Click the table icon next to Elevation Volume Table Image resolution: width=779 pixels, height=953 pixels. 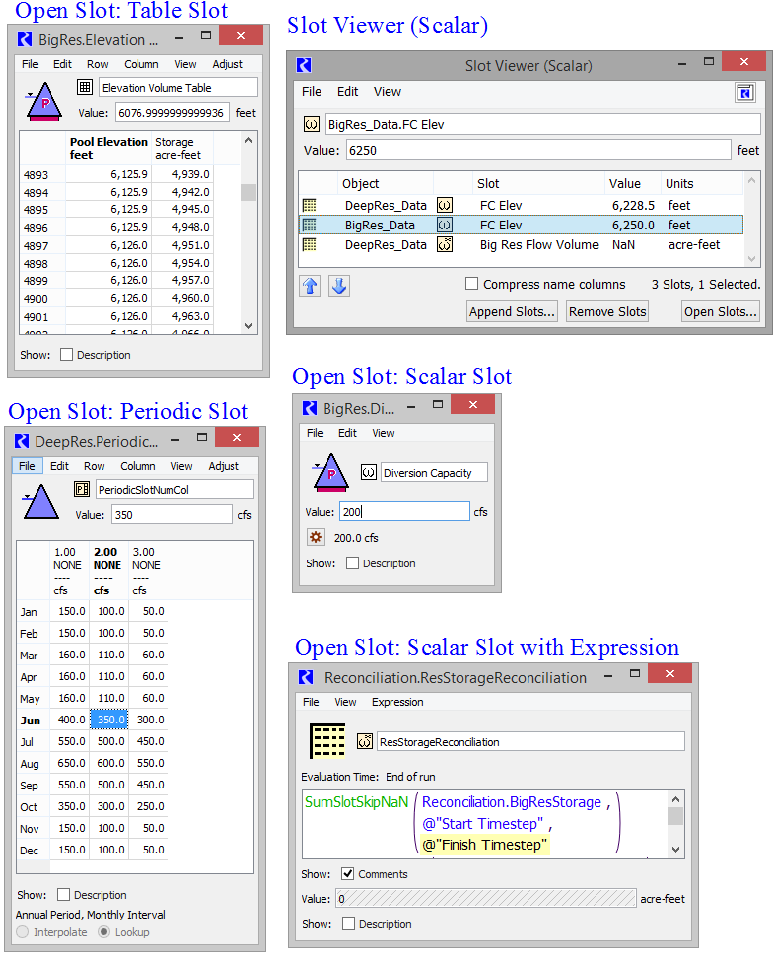tap(85, 88)
